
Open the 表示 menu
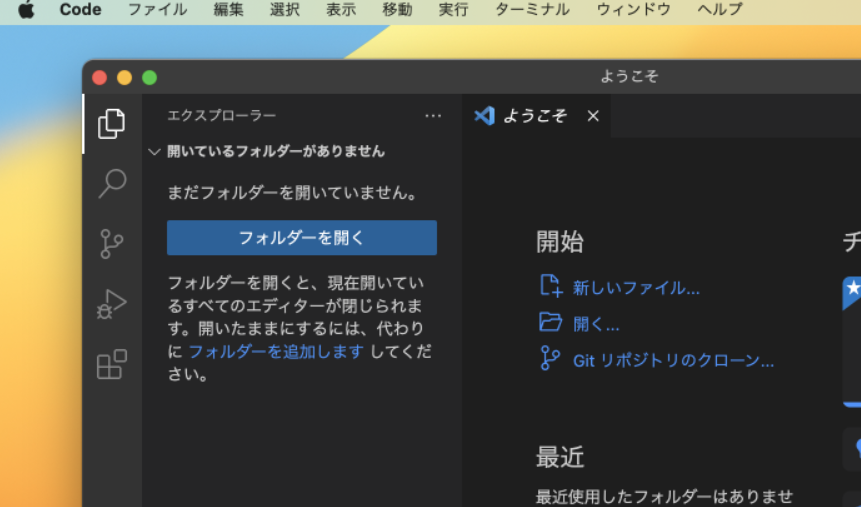tap(341, 10)
